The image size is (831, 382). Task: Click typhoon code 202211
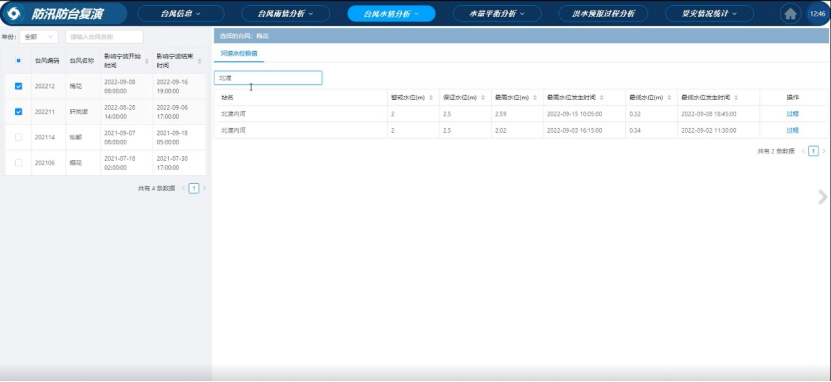pyautogui.click(x=45, y=111)
